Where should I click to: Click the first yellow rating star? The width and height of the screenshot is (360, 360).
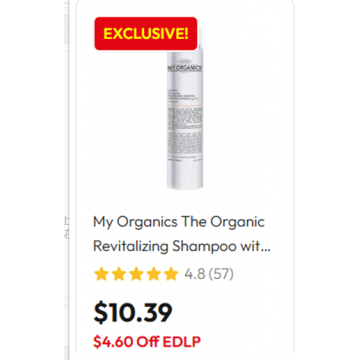(x=101, y=274)
